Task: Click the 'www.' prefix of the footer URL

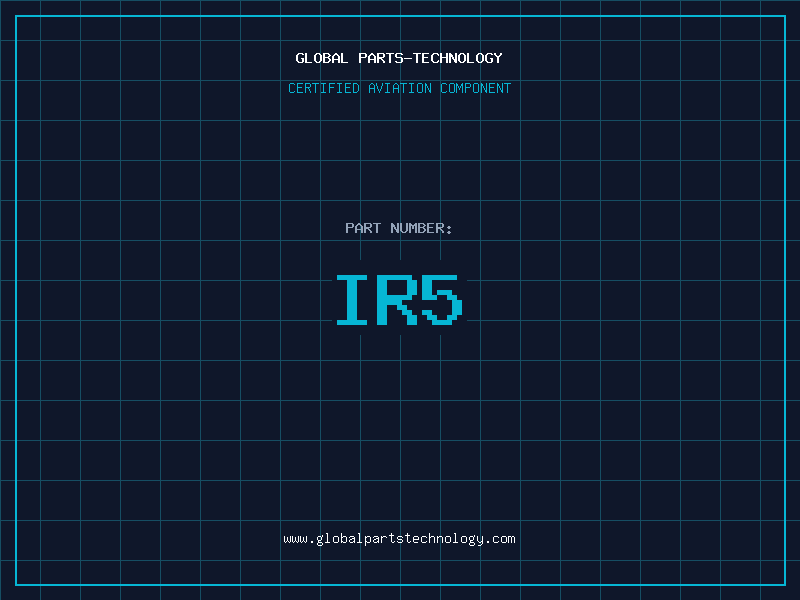Action: tap(298, 539)
